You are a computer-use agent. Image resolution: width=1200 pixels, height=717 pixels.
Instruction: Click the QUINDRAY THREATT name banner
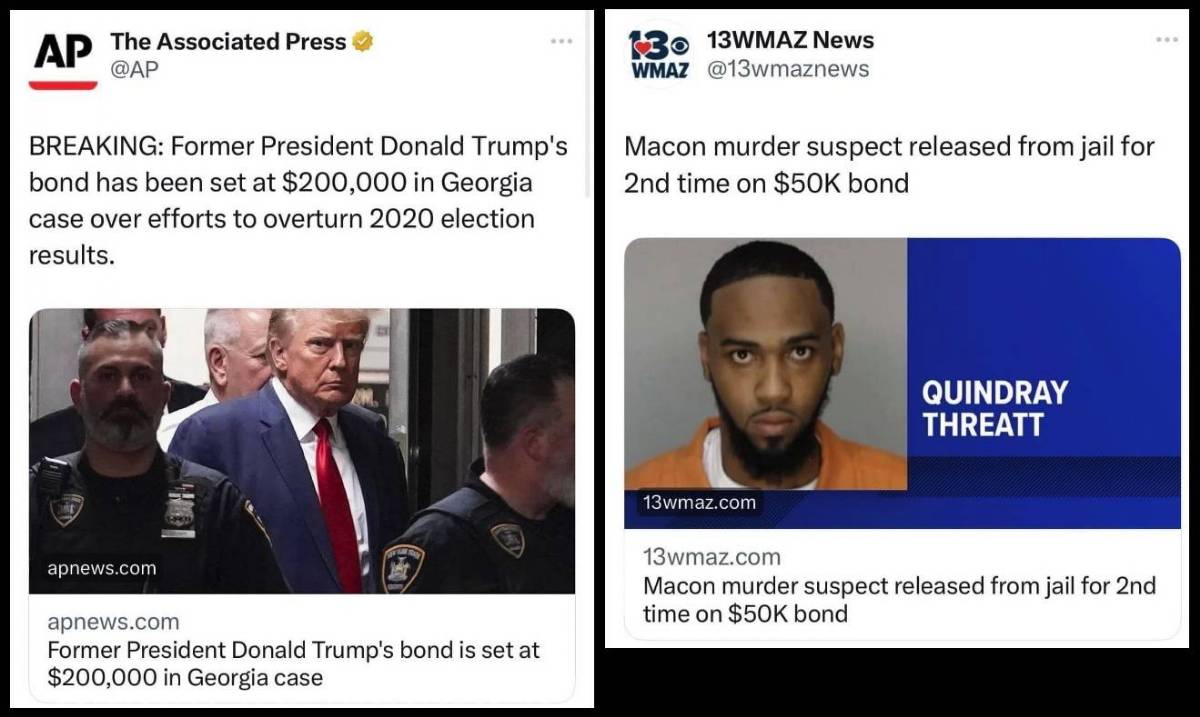coord(995,408)
